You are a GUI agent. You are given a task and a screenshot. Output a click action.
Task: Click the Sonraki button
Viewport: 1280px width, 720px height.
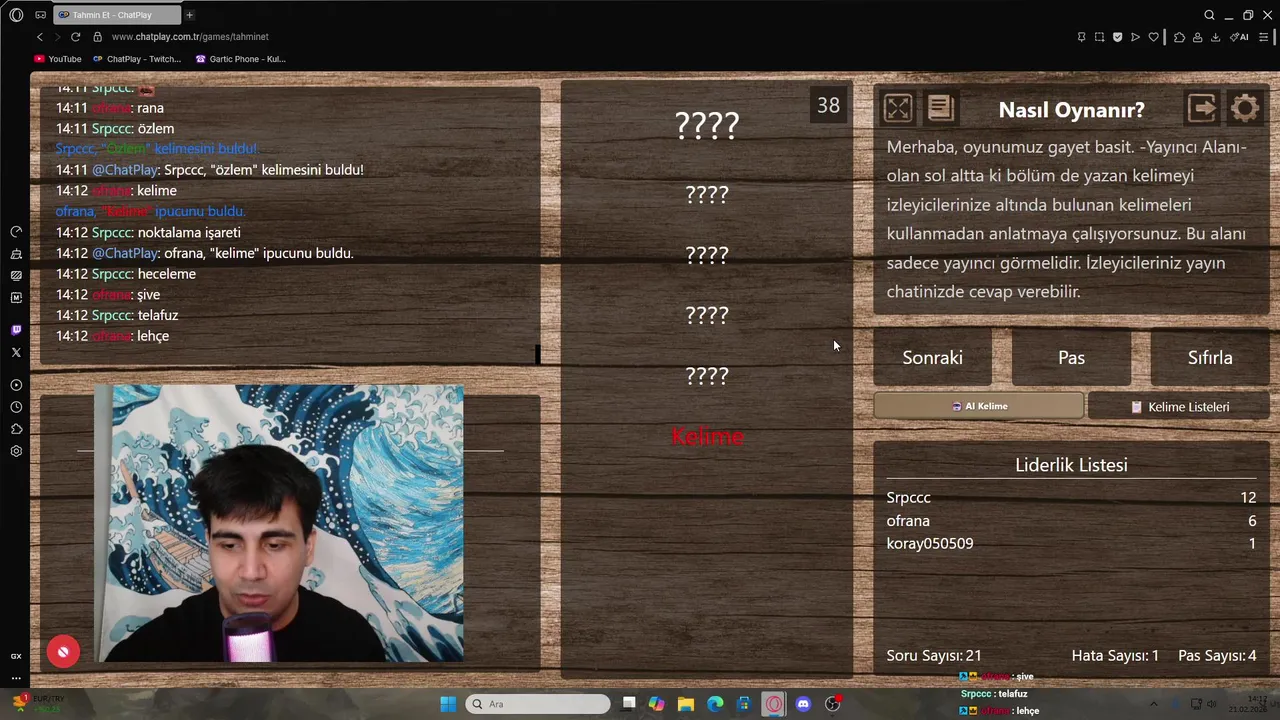(932, 358)
